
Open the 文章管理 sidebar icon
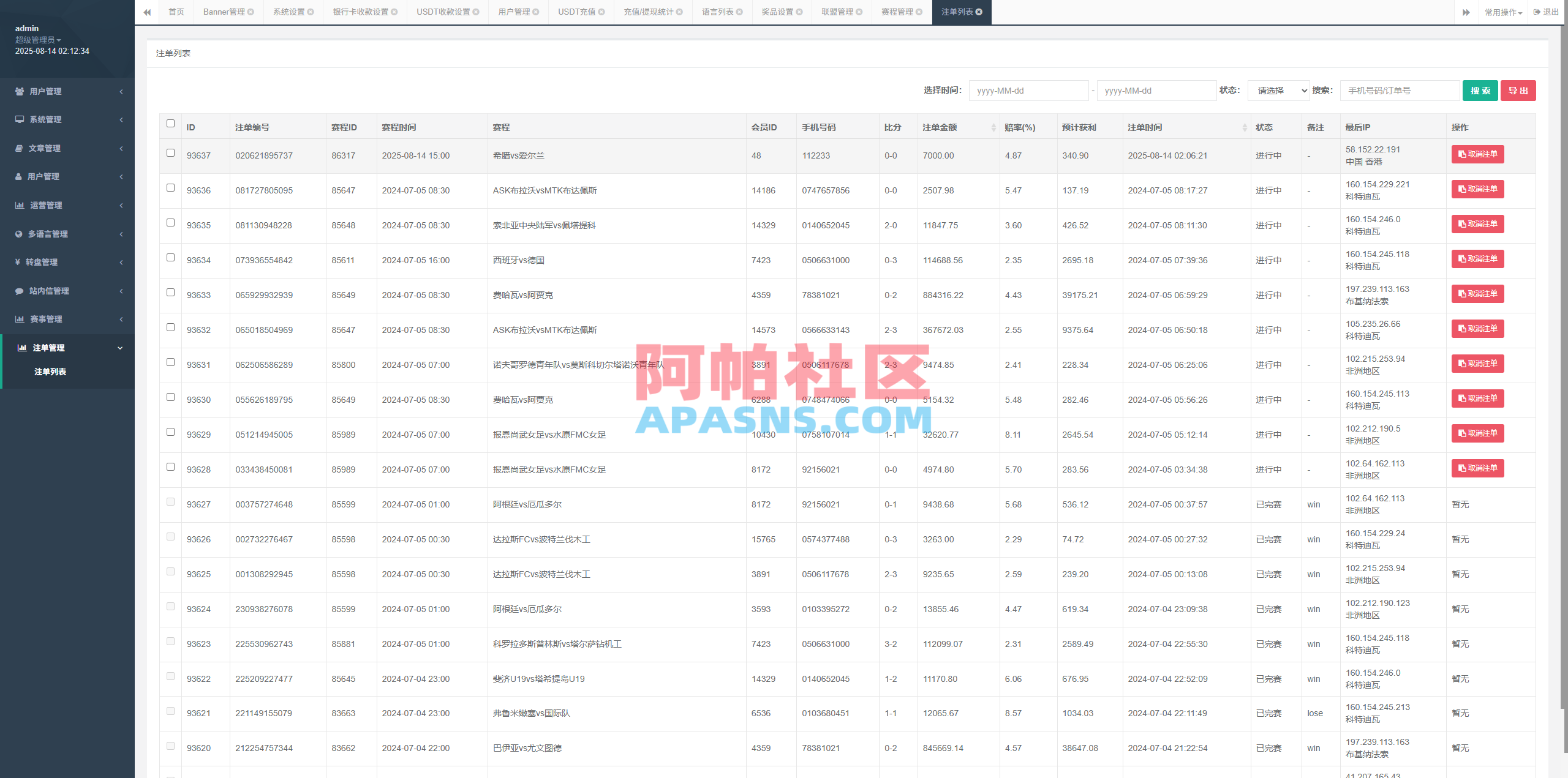(20, 148)
